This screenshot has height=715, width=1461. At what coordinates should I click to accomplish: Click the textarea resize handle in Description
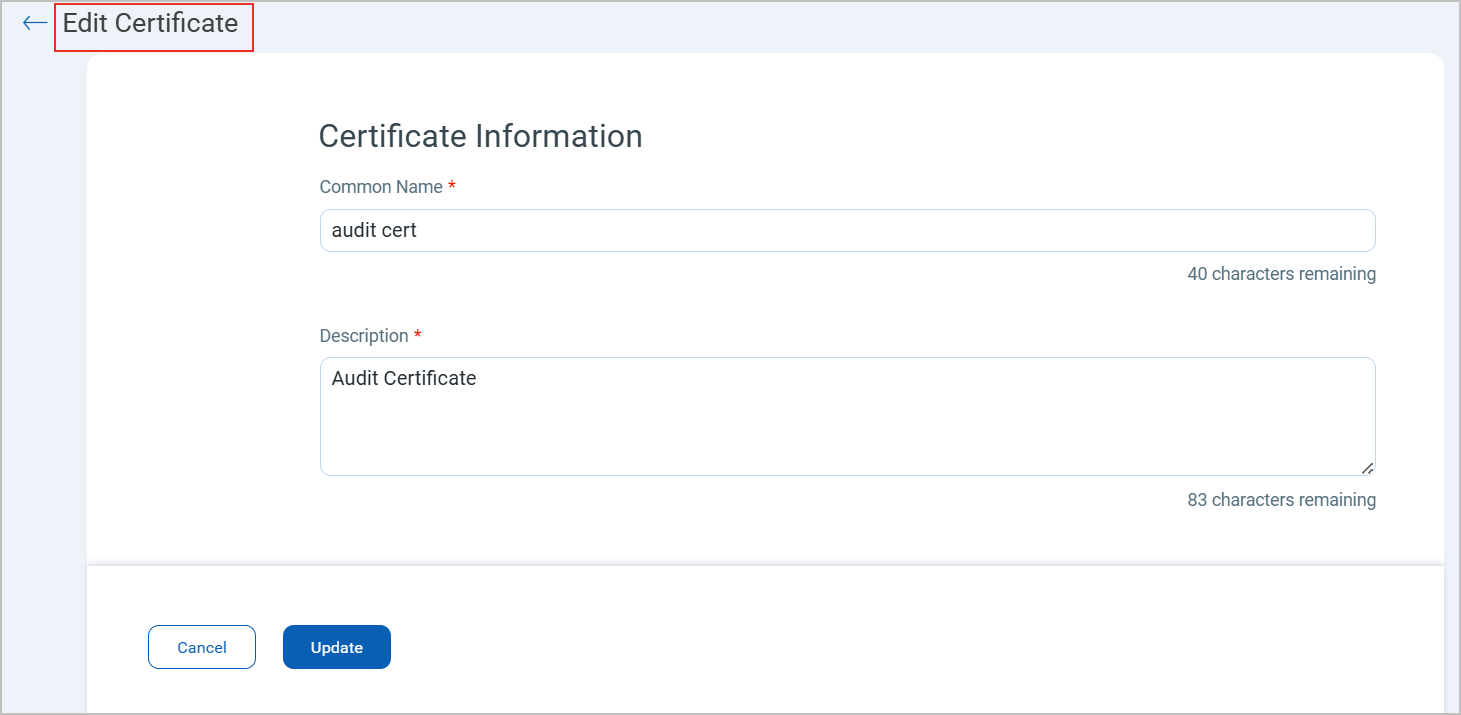coord(1367,468)
